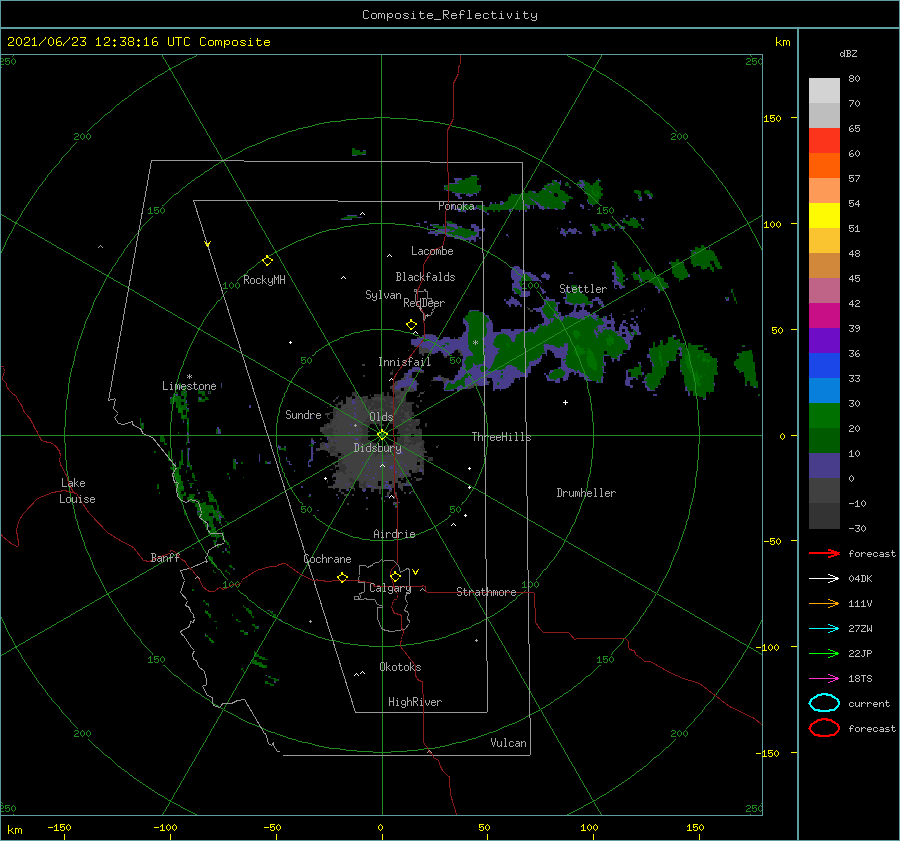The width and height of the screenshot is (900, 841).
Task: Click the purple 0 dBZ color swatch
Action: [x=824, y=466]
